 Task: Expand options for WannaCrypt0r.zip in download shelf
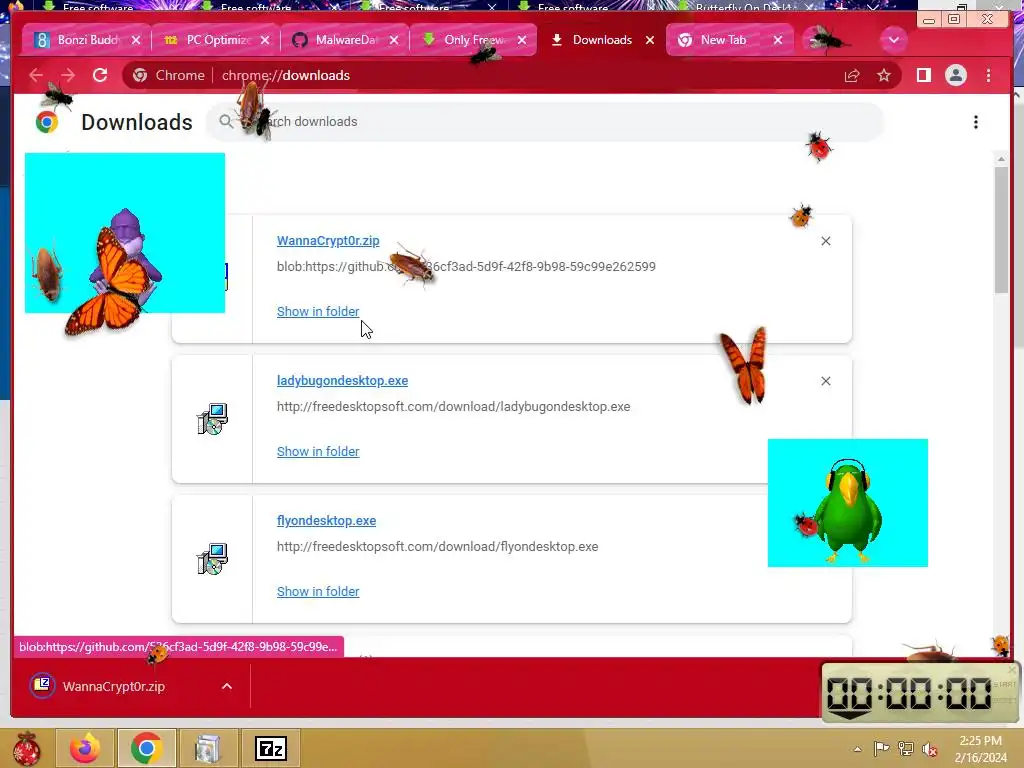click(x=227, y=686)
